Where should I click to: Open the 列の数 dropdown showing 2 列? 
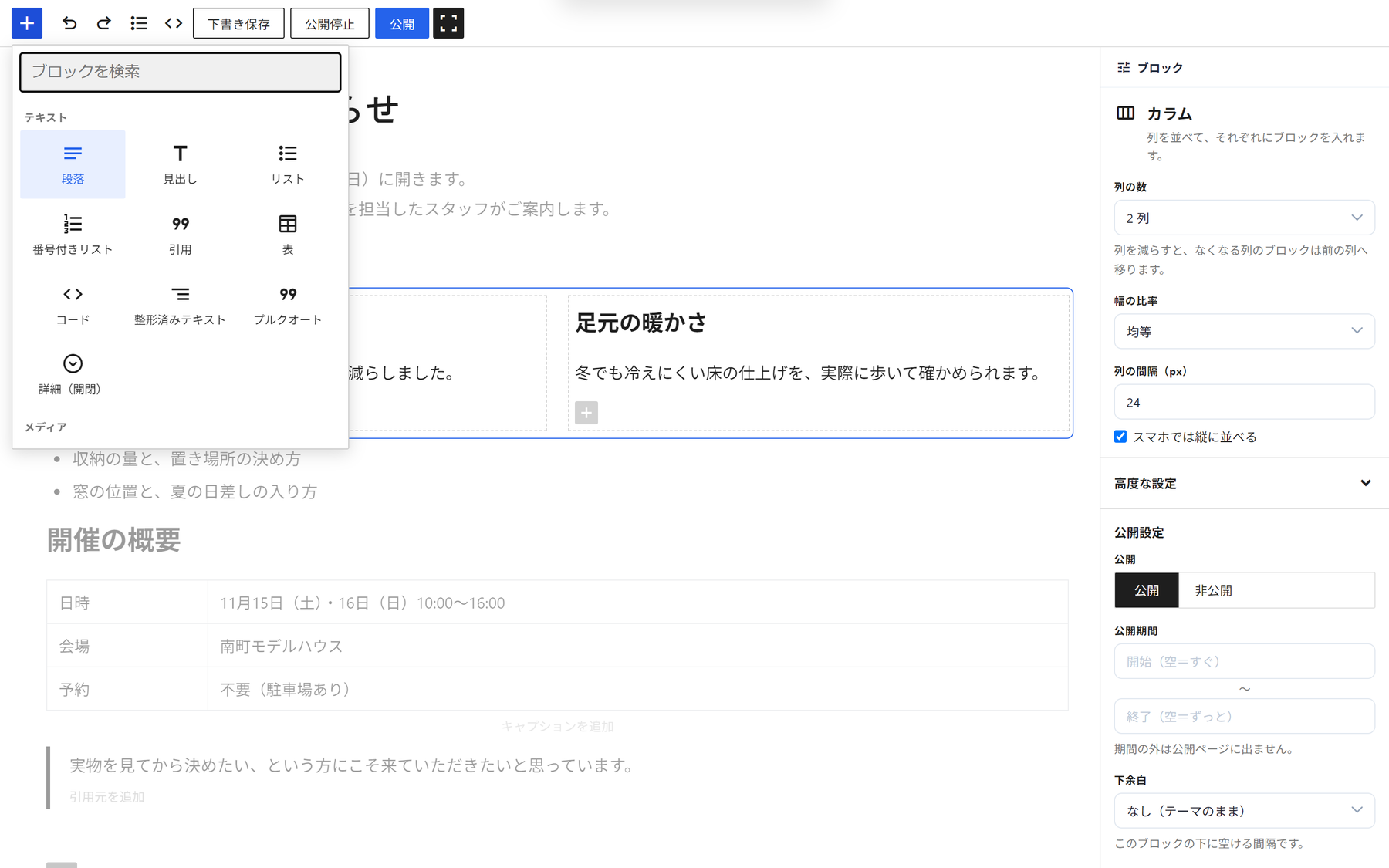click(1244, 218)
